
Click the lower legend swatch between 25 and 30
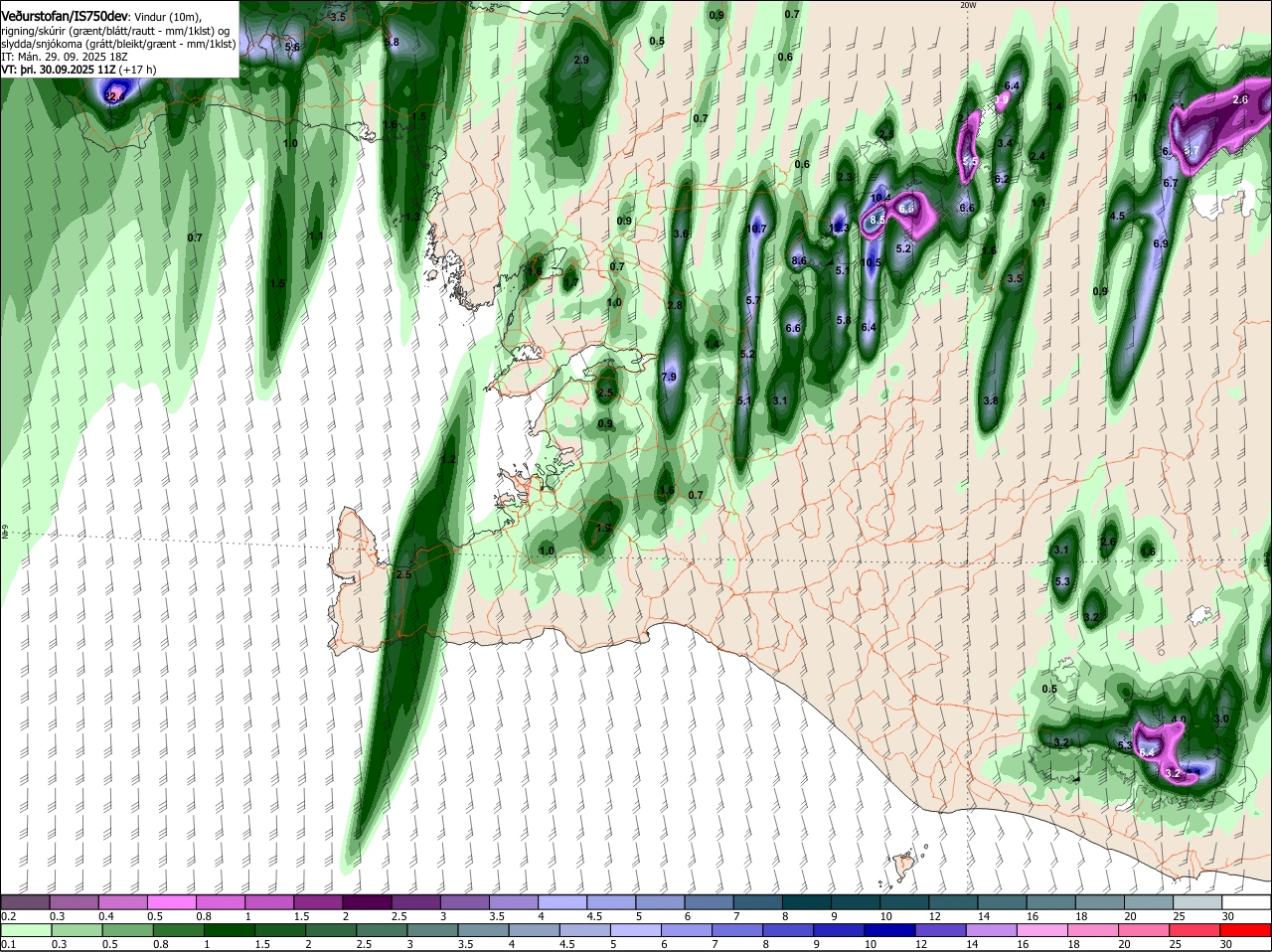(x=1196, y=930)
